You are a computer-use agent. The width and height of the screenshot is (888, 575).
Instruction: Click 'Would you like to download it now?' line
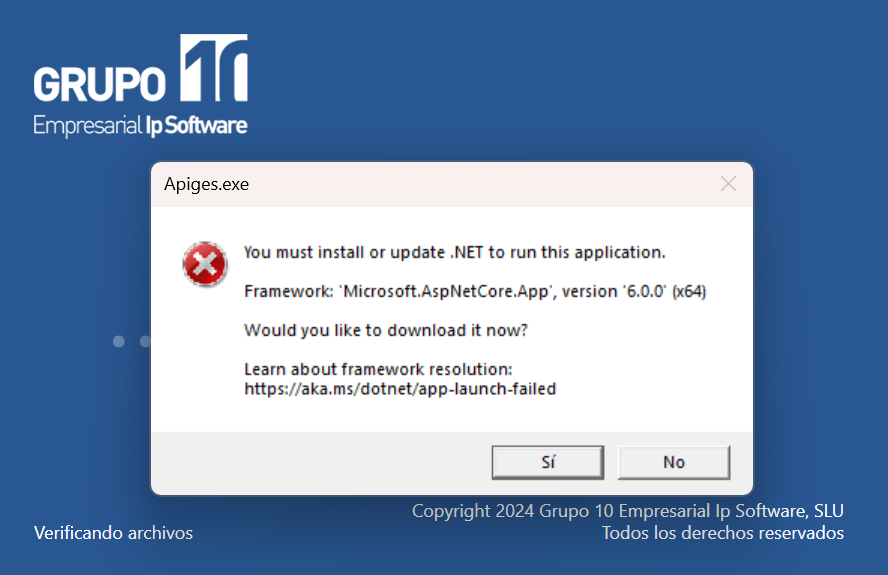click(x=386, y=330)
